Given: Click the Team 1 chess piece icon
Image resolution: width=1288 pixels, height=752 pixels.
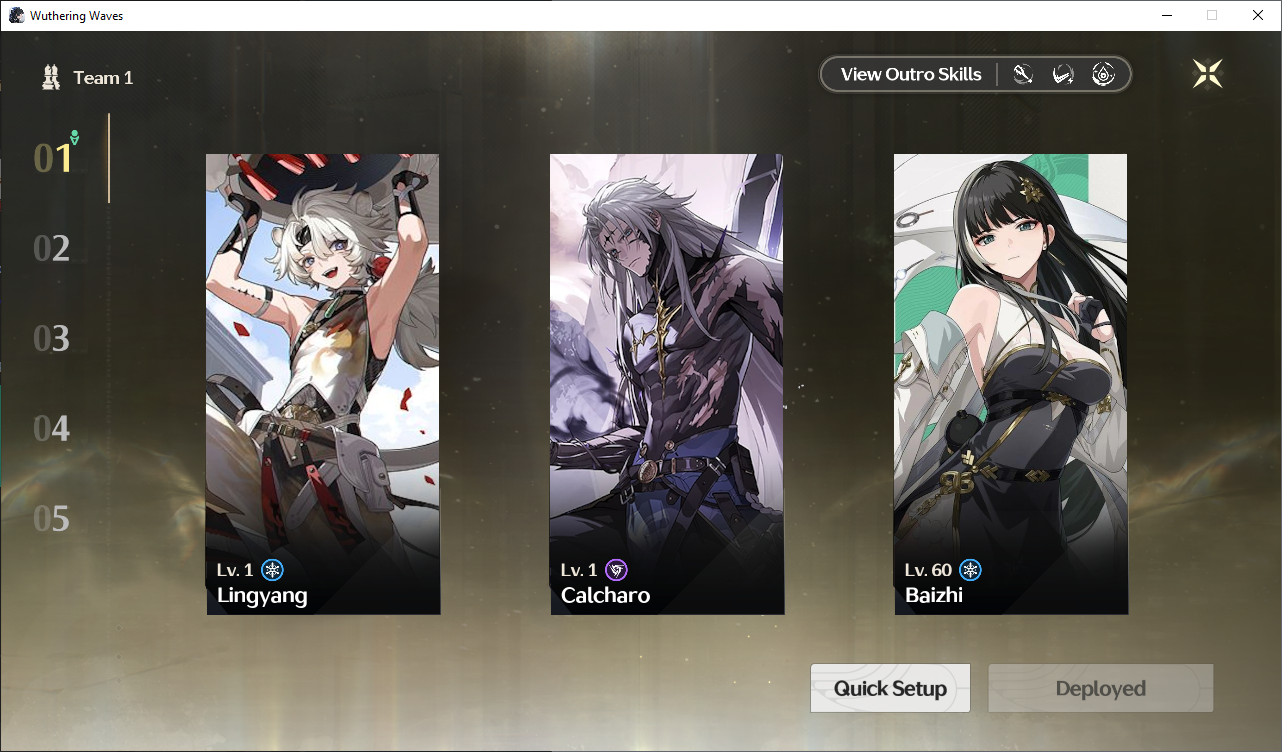Looking at the screenshot, I should pyautogui.click(x=51, y=77).
